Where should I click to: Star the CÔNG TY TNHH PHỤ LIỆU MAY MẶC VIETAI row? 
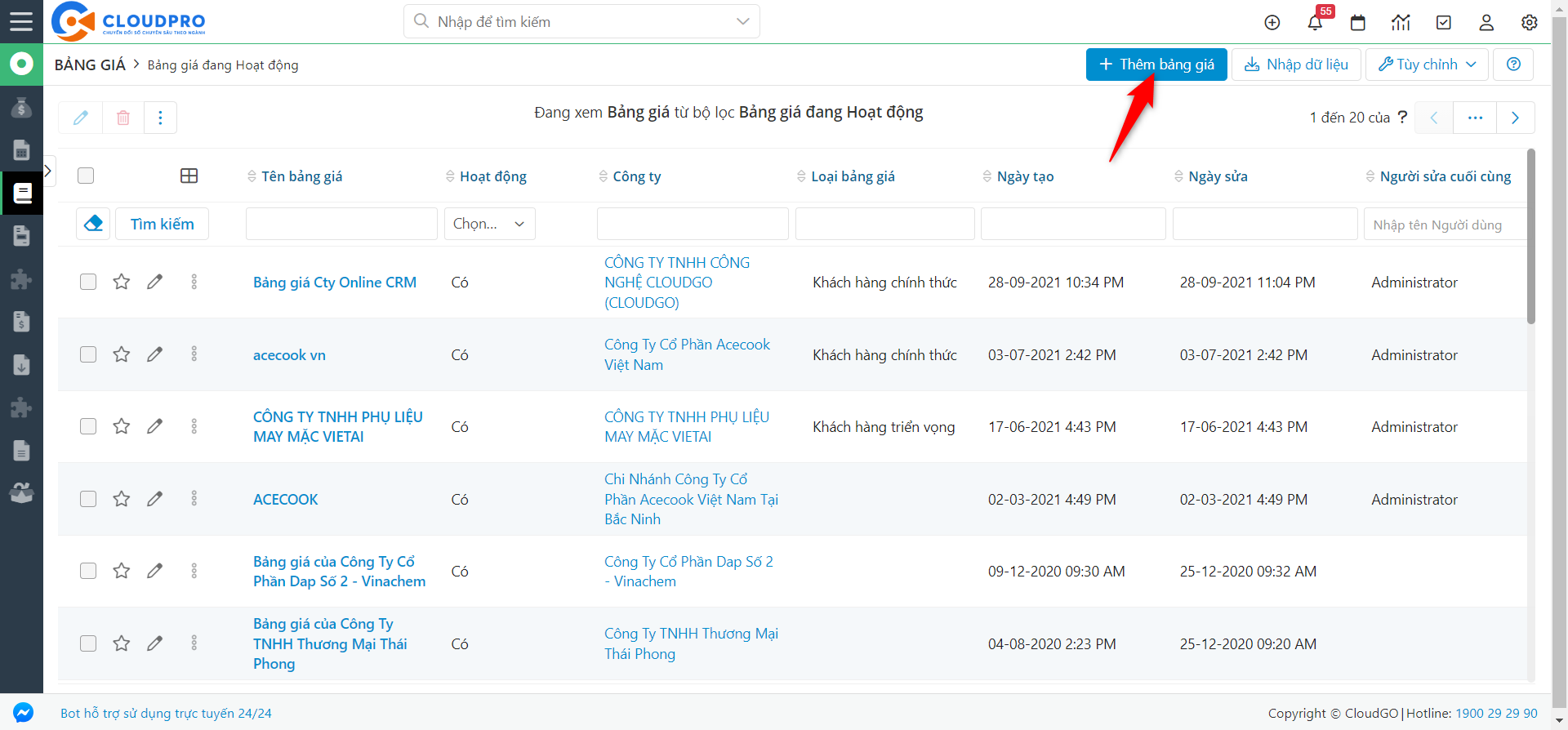[122, 426]
